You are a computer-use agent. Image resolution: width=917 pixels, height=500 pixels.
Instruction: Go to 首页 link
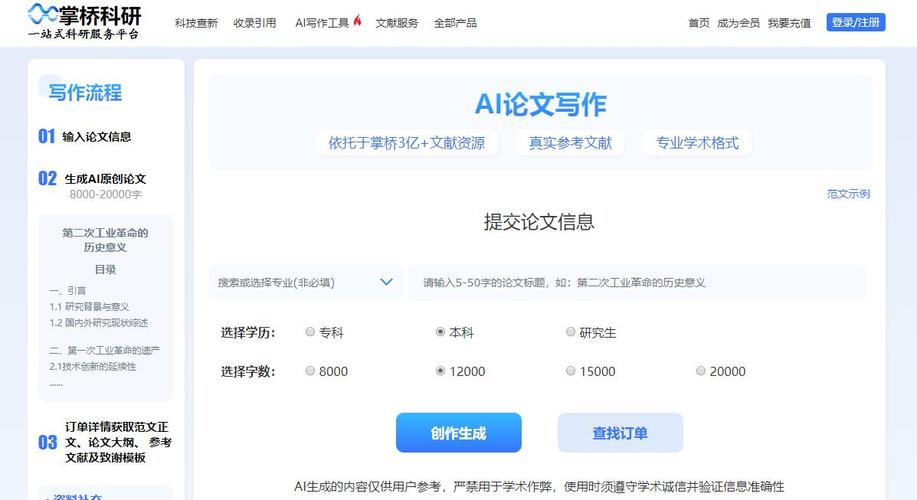699,23
